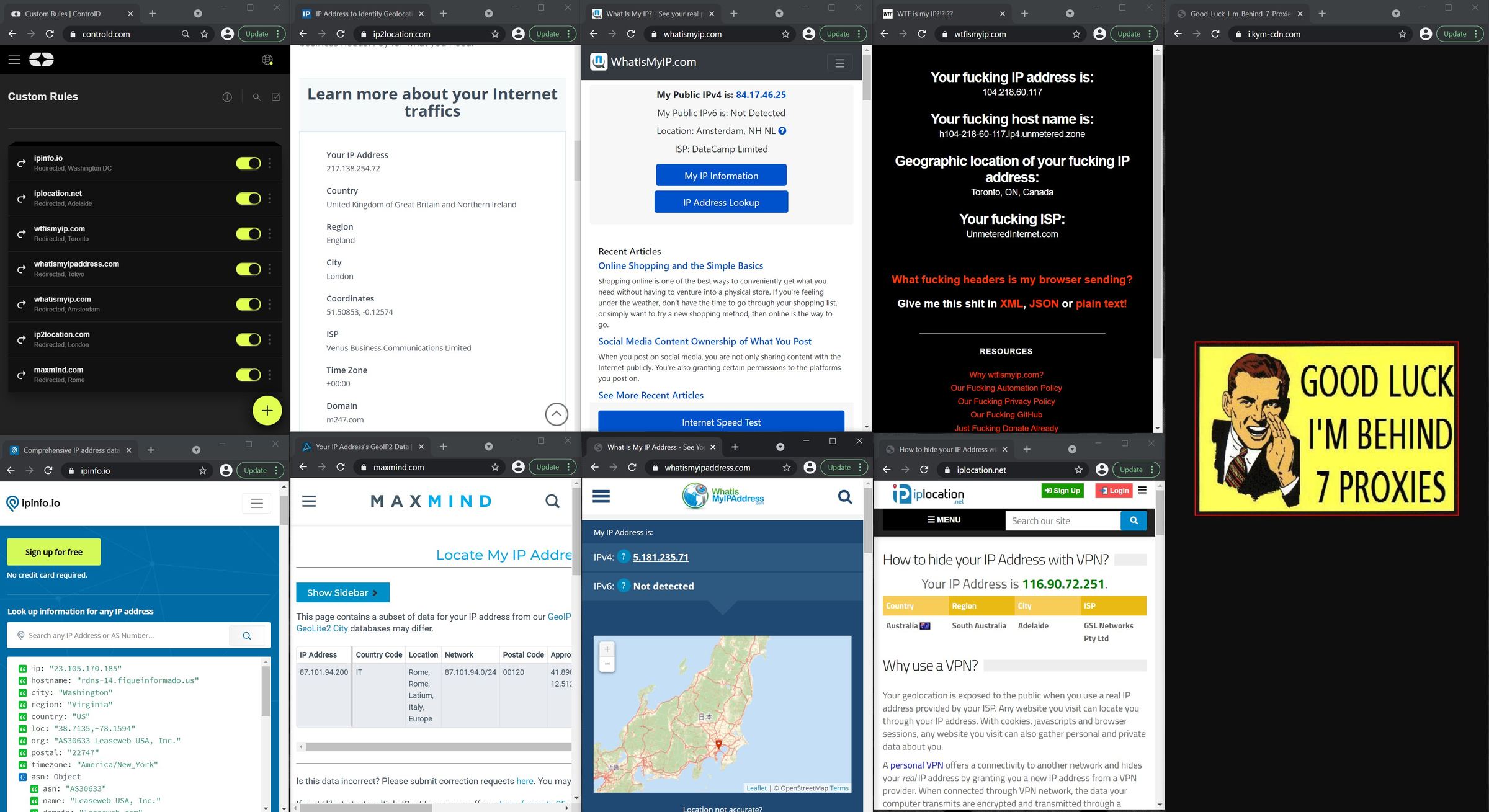Open the WhatsMyIPAddress hamburger menu
This screenshot has width=1489, height=812.
pos(600,496)
